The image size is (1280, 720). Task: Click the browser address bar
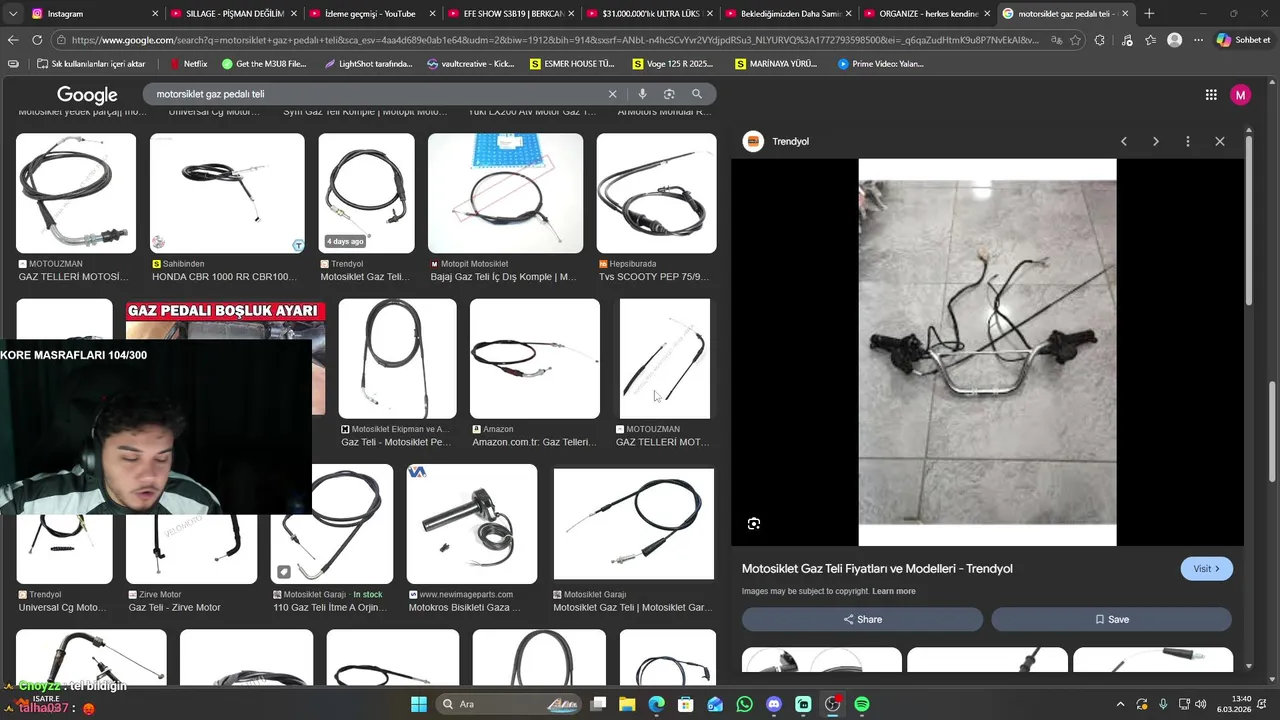click(x=555, y=40)
